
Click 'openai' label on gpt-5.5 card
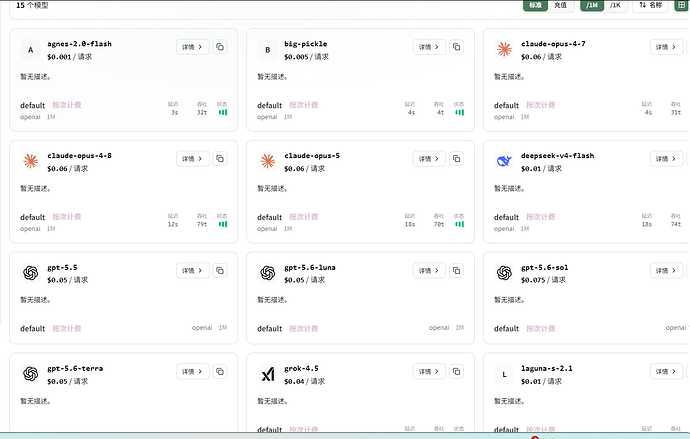tap(202, 328)
